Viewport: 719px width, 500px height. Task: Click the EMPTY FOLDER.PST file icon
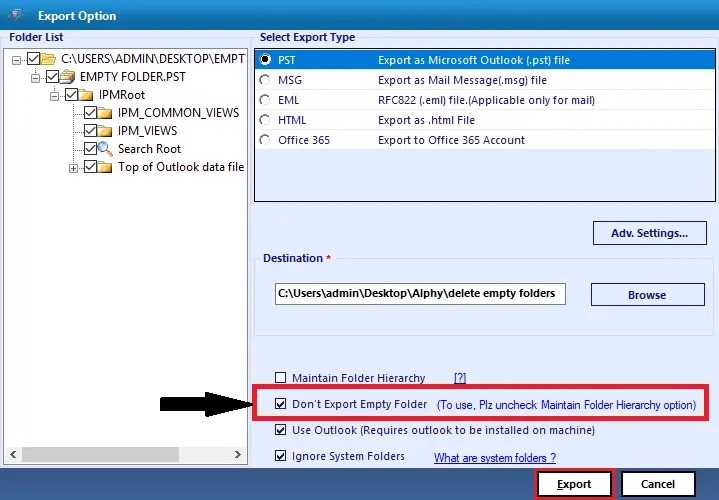(67, 77)
